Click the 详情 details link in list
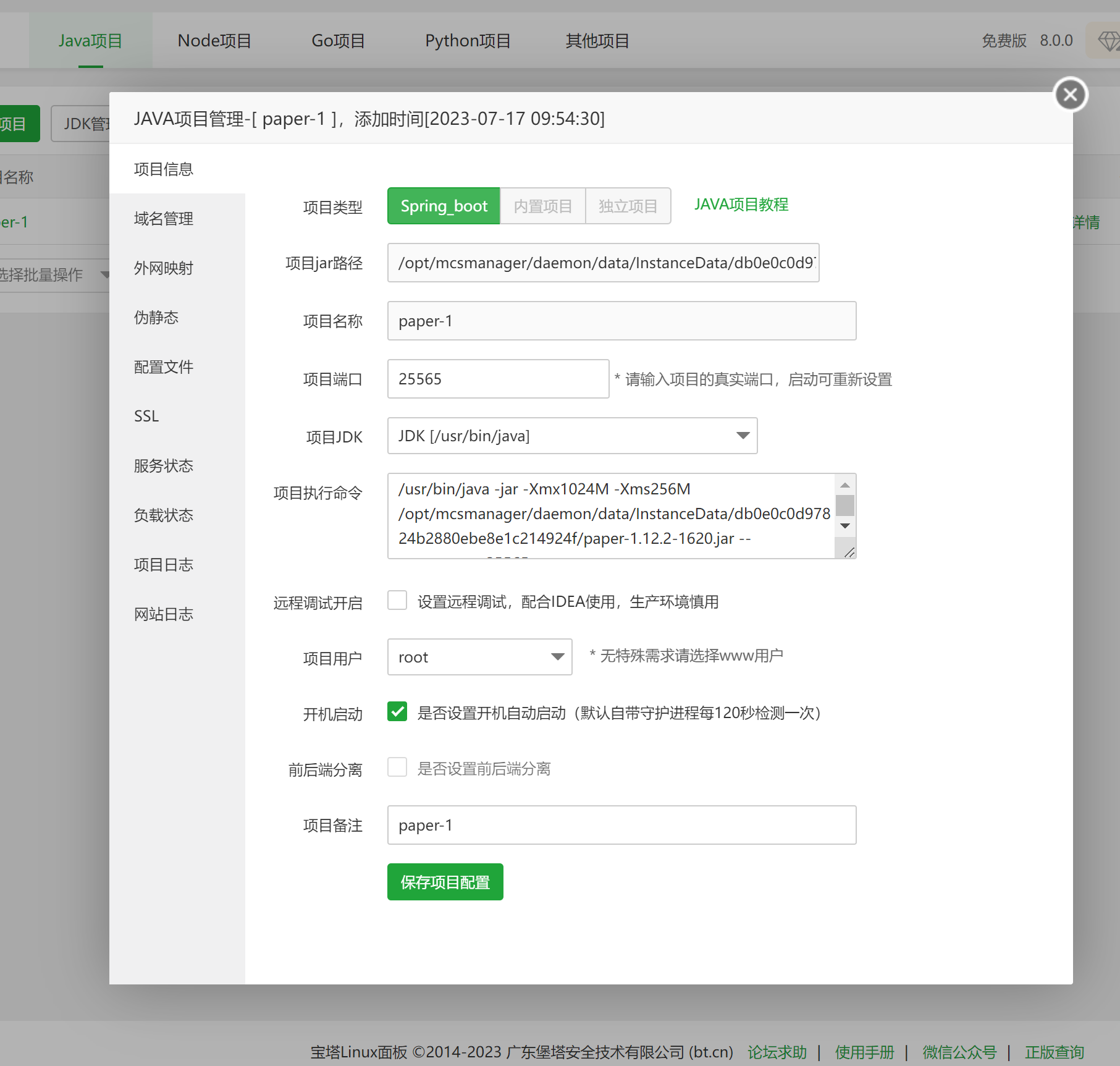Screen dimensions: 1120x1066 (1087, 222)
